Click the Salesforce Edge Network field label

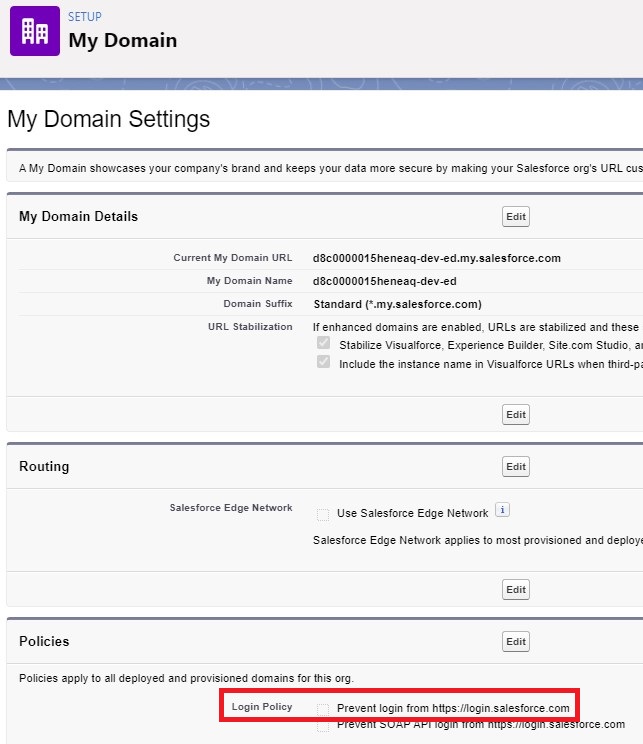click(x=231, y=508)
